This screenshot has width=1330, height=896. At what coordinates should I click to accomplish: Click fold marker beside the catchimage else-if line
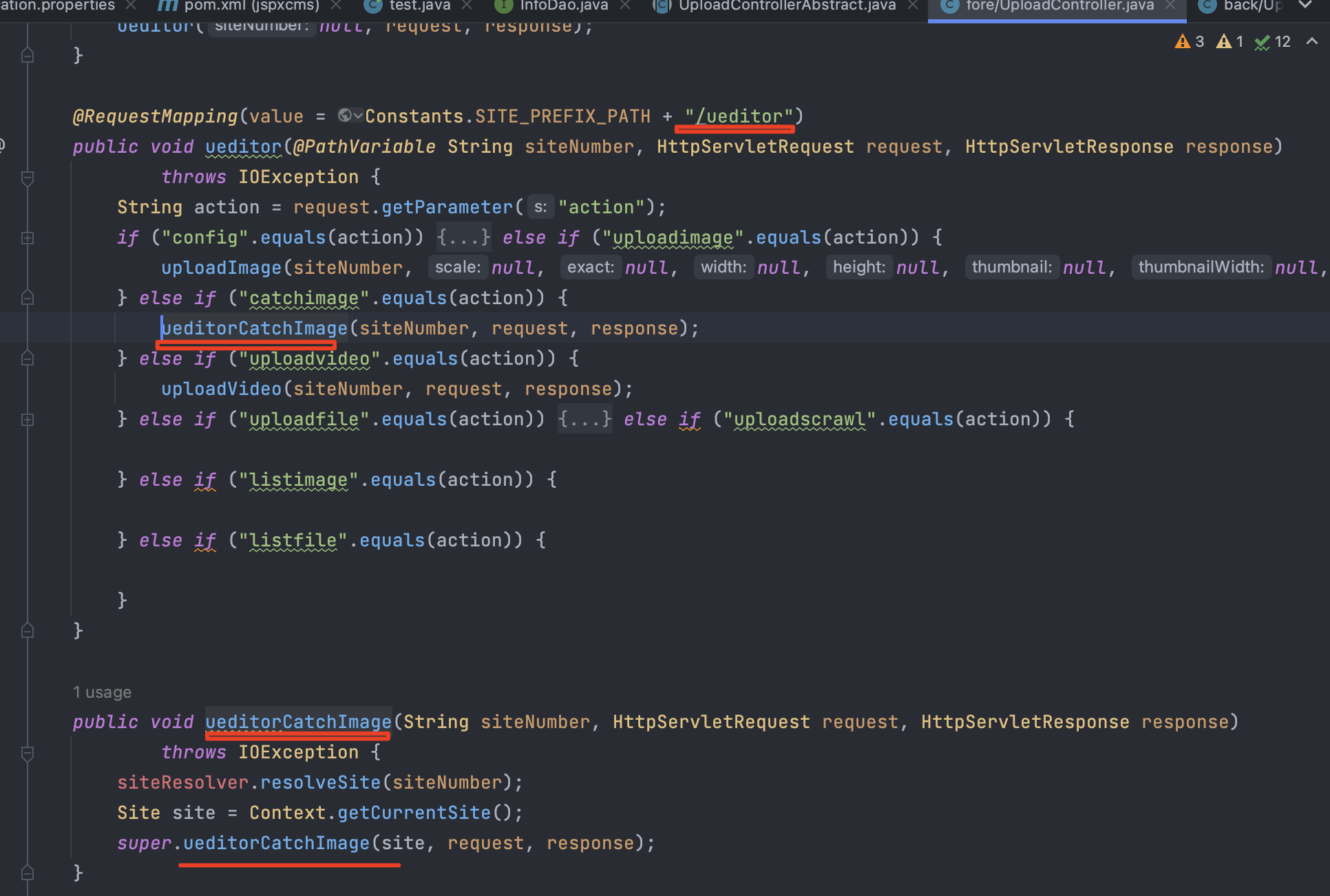(x=28, y=298)
